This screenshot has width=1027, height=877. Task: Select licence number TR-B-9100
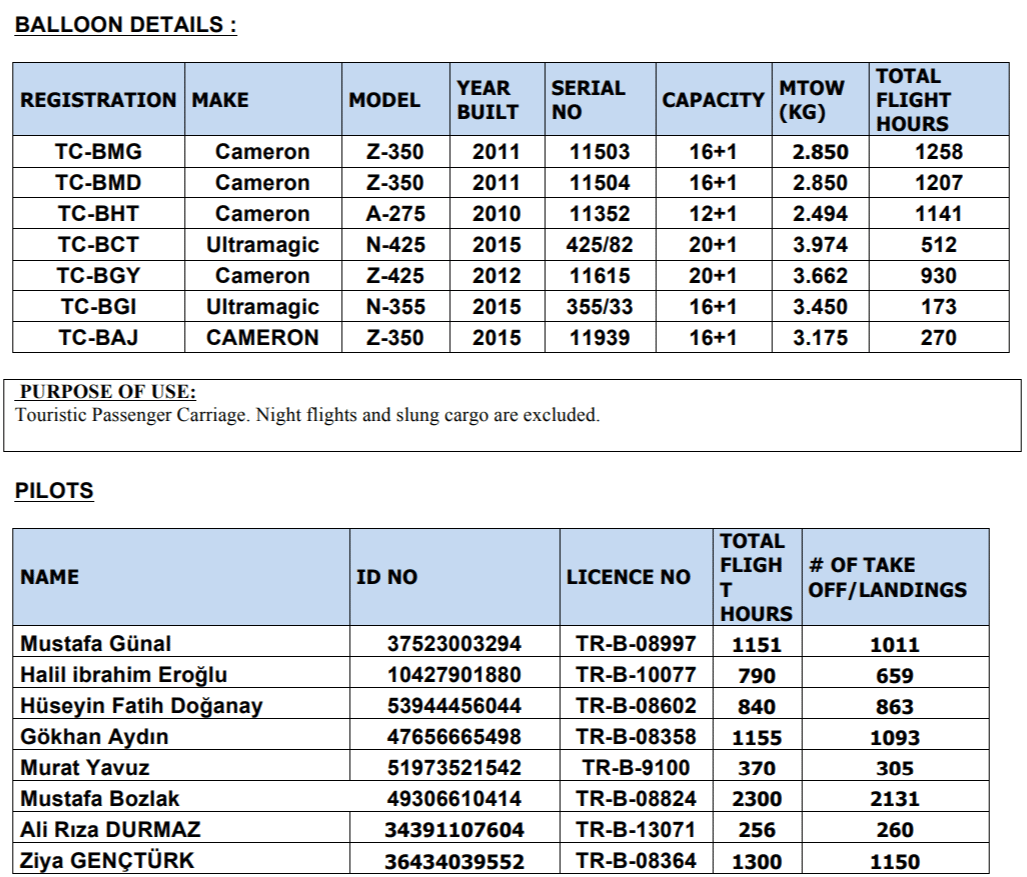pyautogui.click(x=636, y=768)
